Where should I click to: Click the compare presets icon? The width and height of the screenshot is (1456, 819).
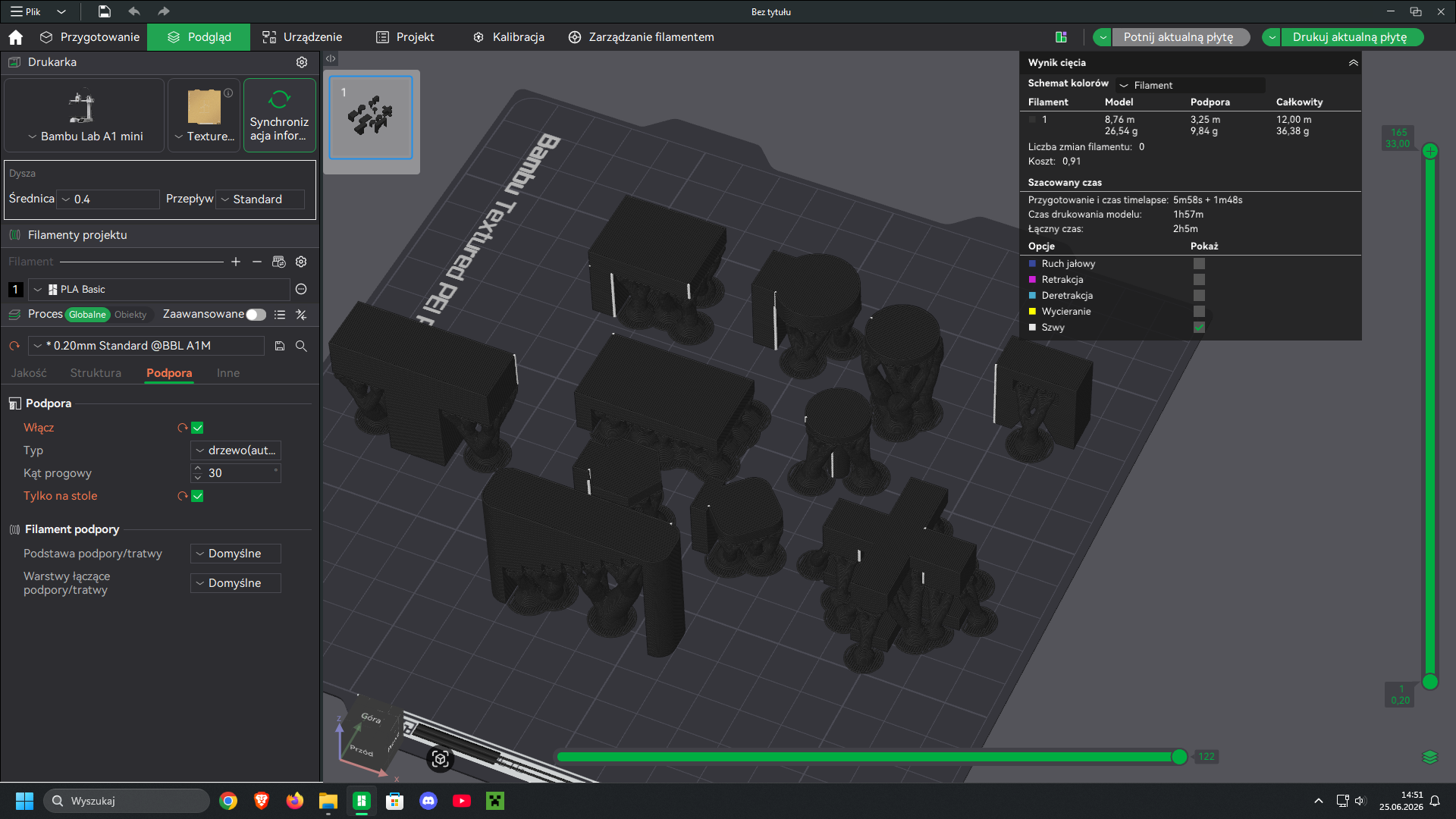(x=301, y=315)
